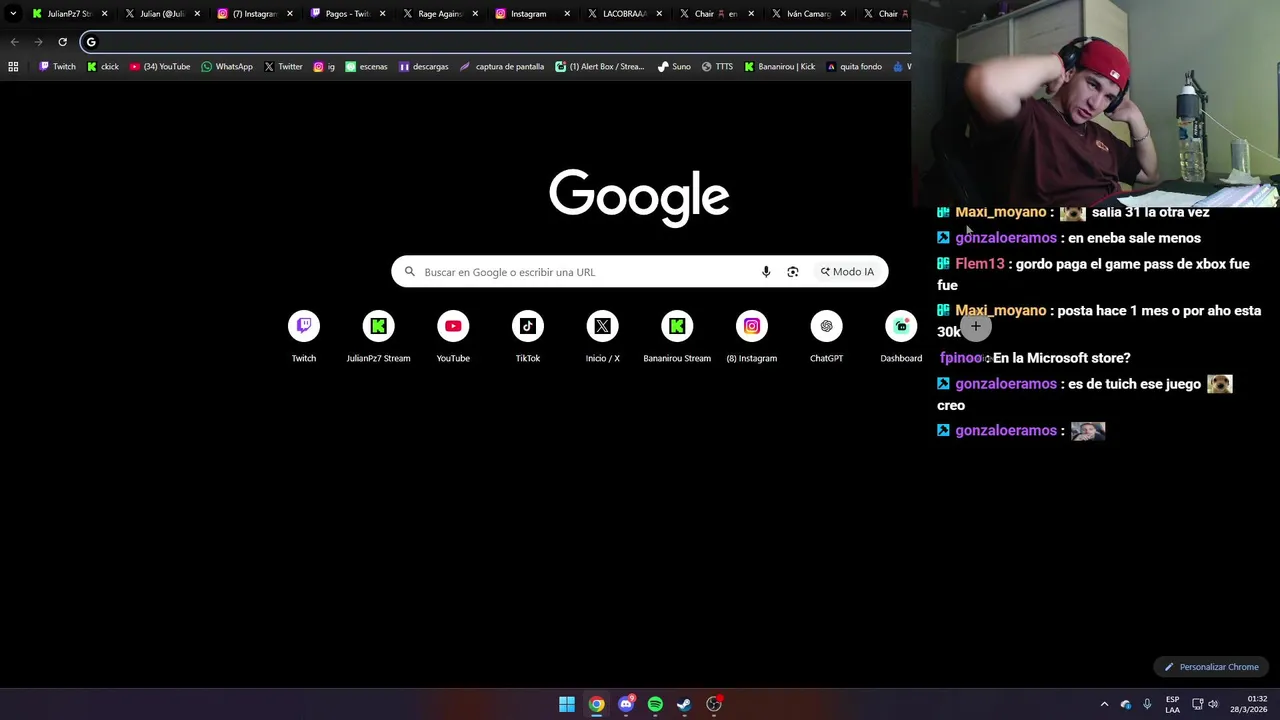Click the magnifier icon in search box
The image size is (1280, 720).
[x=410, y=272]
